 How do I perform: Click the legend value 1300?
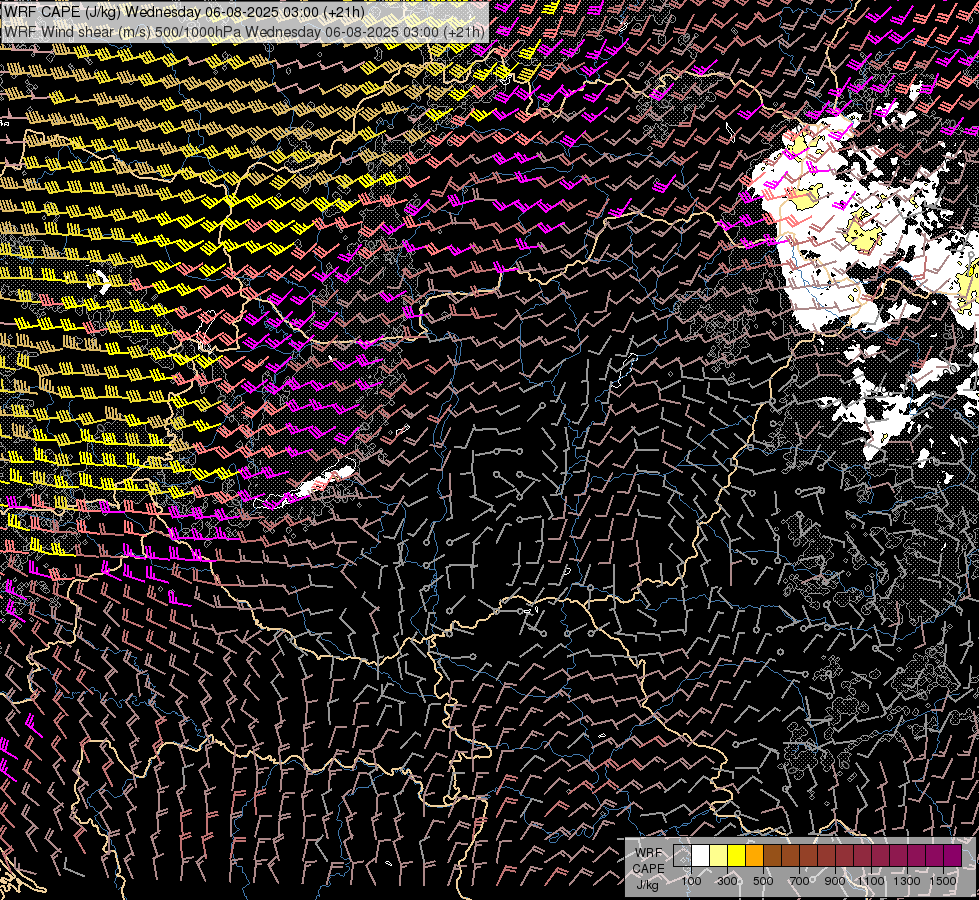(x=907, y=881)
